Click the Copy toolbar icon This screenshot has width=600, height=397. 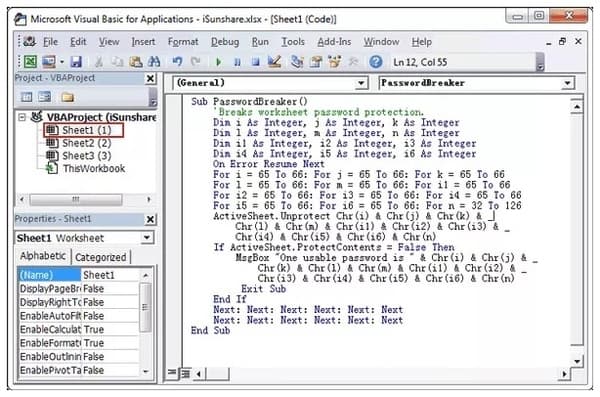(x=117, y=61)
